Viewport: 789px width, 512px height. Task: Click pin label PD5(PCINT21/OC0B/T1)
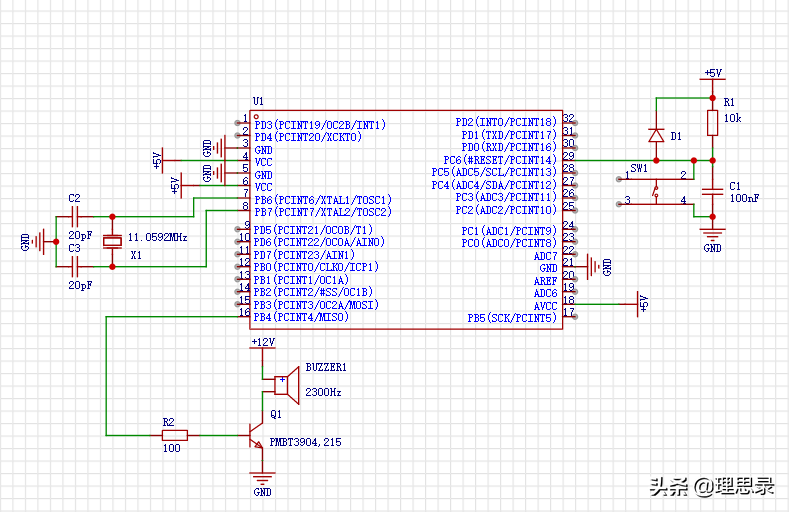click(313, 230)
